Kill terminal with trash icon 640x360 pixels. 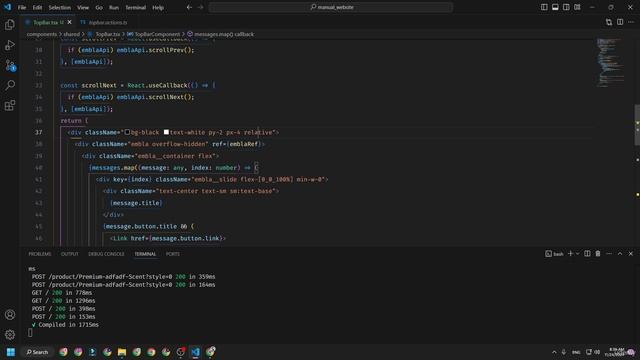(598, 254)
